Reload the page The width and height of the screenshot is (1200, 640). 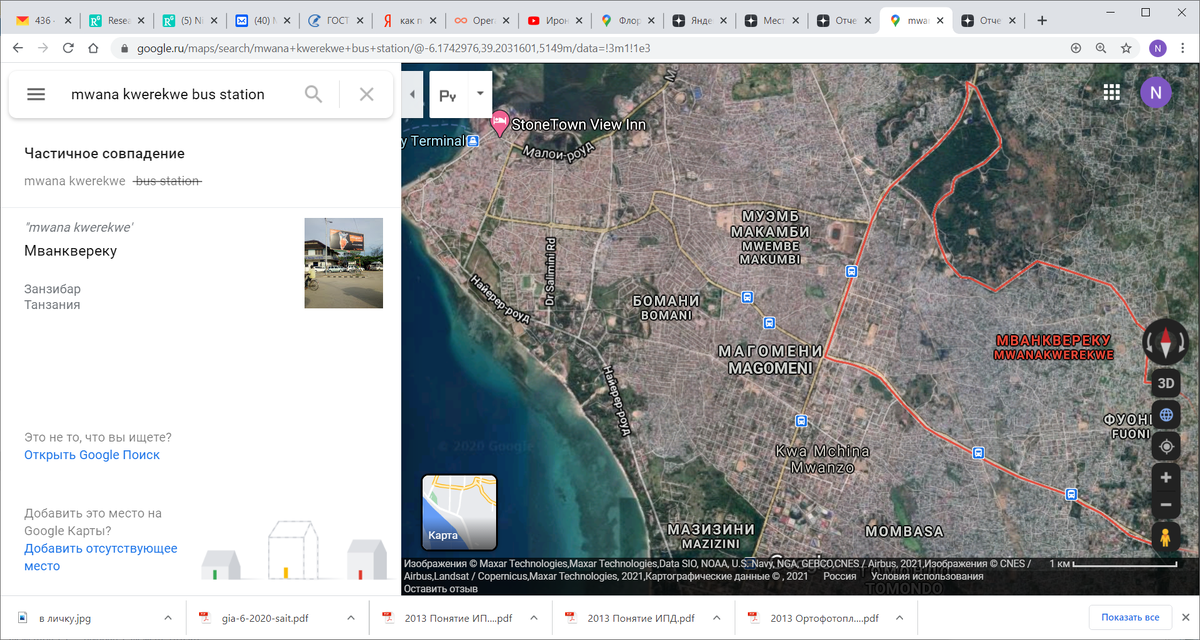pyautogui.click(x=68, y=47)
